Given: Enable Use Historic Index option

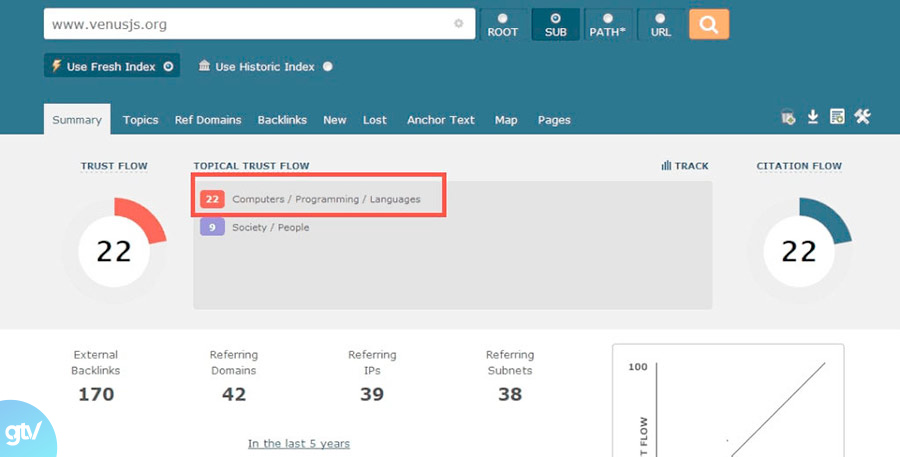Looking at the screenshot, I should pos(265,67).
